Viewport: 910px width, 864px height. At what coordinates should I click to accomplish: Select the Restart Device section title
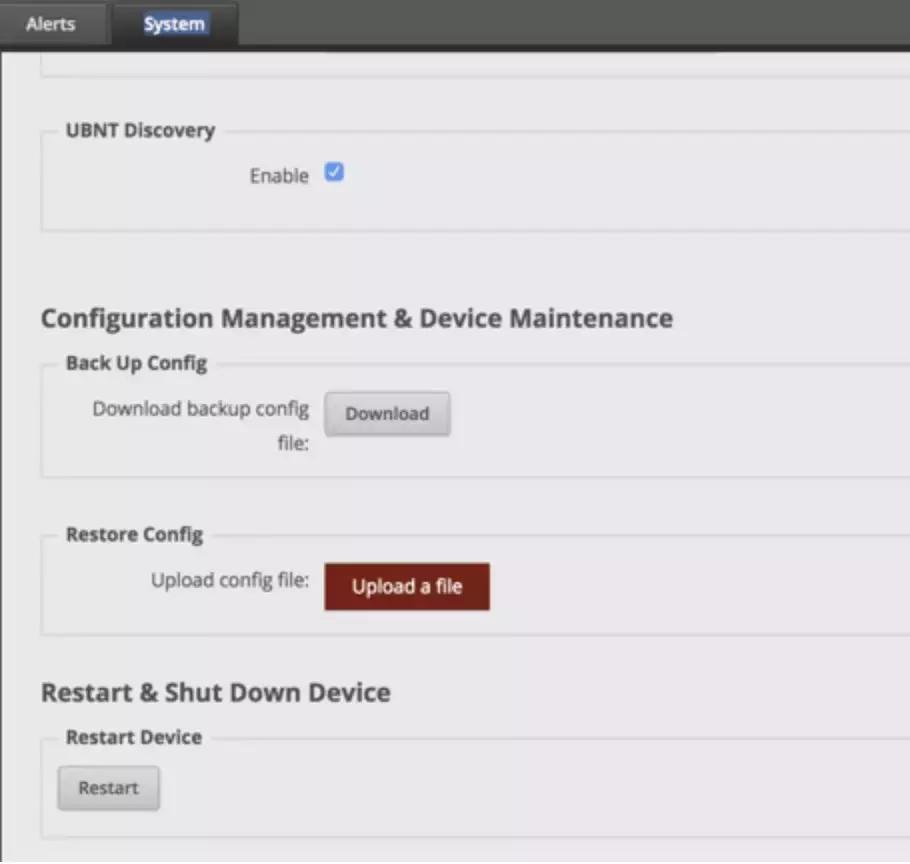(134, 737)
